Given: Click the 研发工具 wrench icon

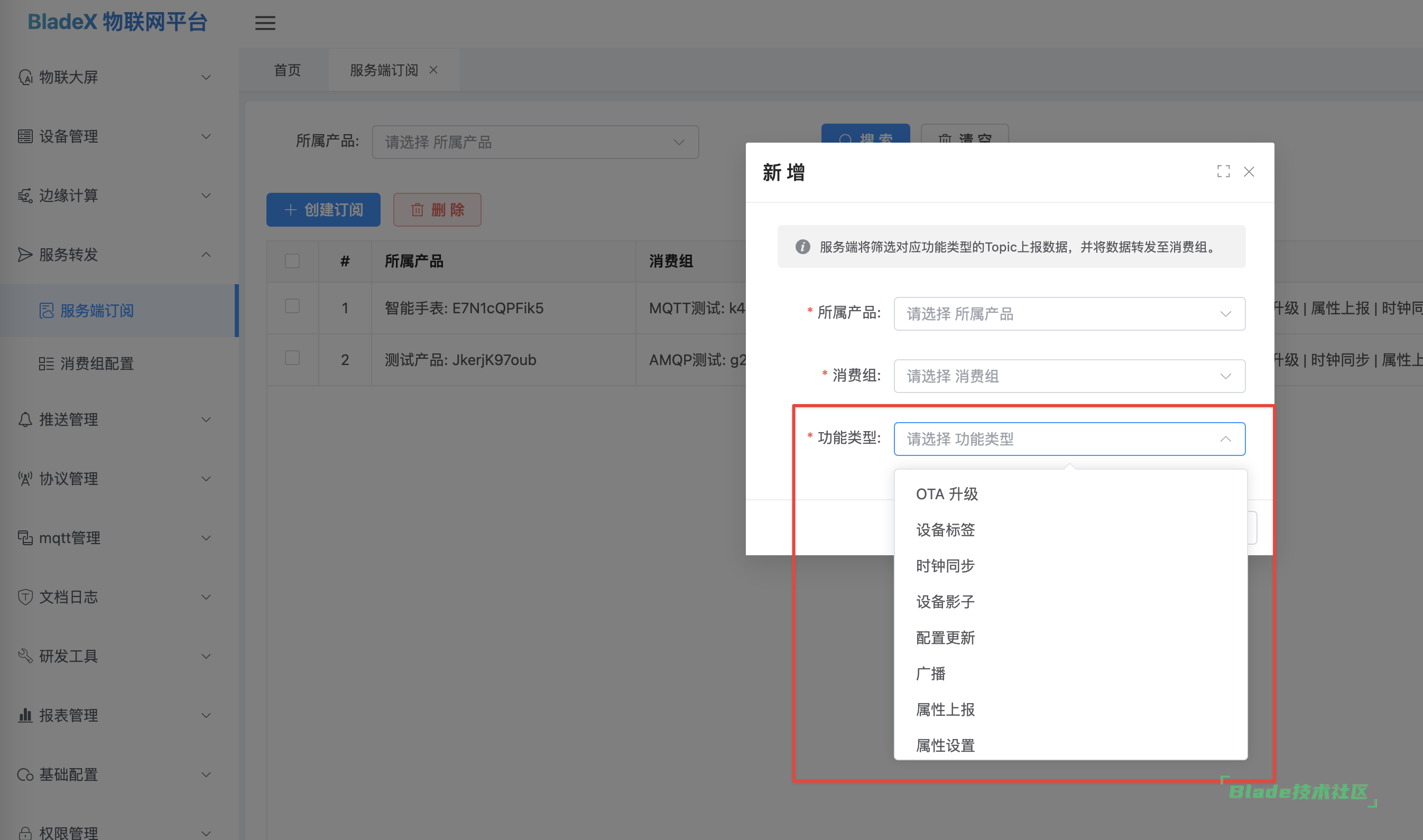Looking at the screenshot, I should click(x=25, y=656).
